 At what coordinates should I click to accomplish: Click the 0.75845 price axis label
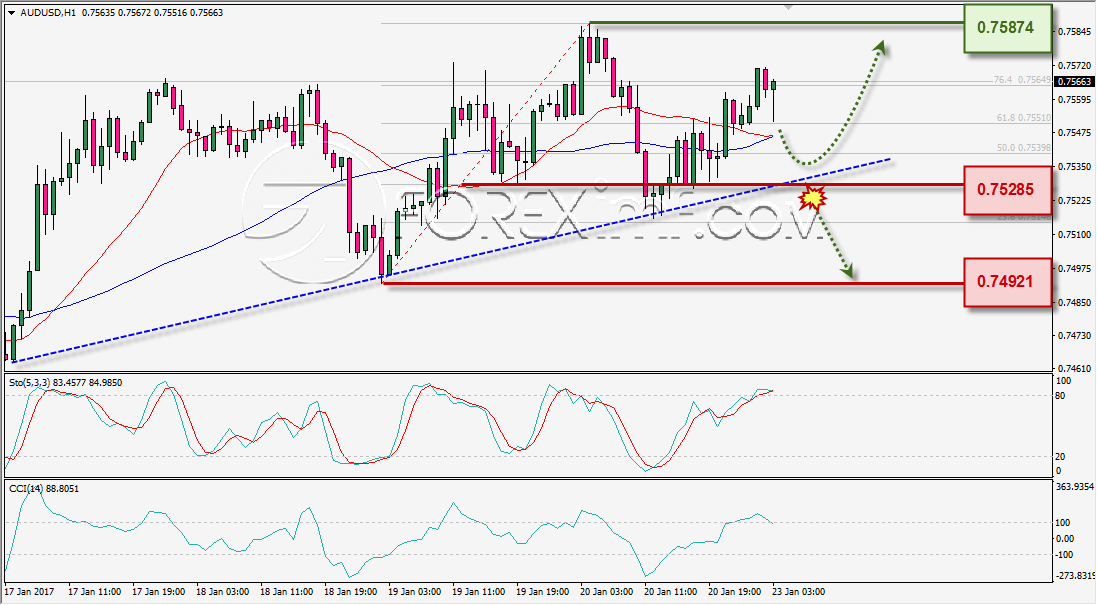click(1075, 32)
